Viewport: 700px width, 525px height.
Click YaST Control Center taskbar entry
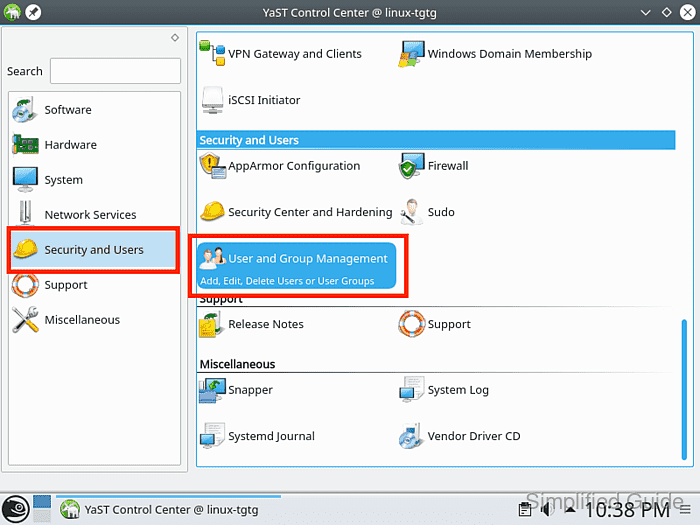(169, 509)
